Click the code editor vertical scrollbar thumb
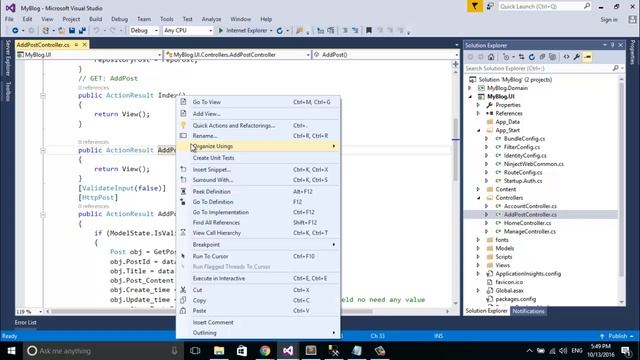The image size is (640, 360). click(456, 149)
